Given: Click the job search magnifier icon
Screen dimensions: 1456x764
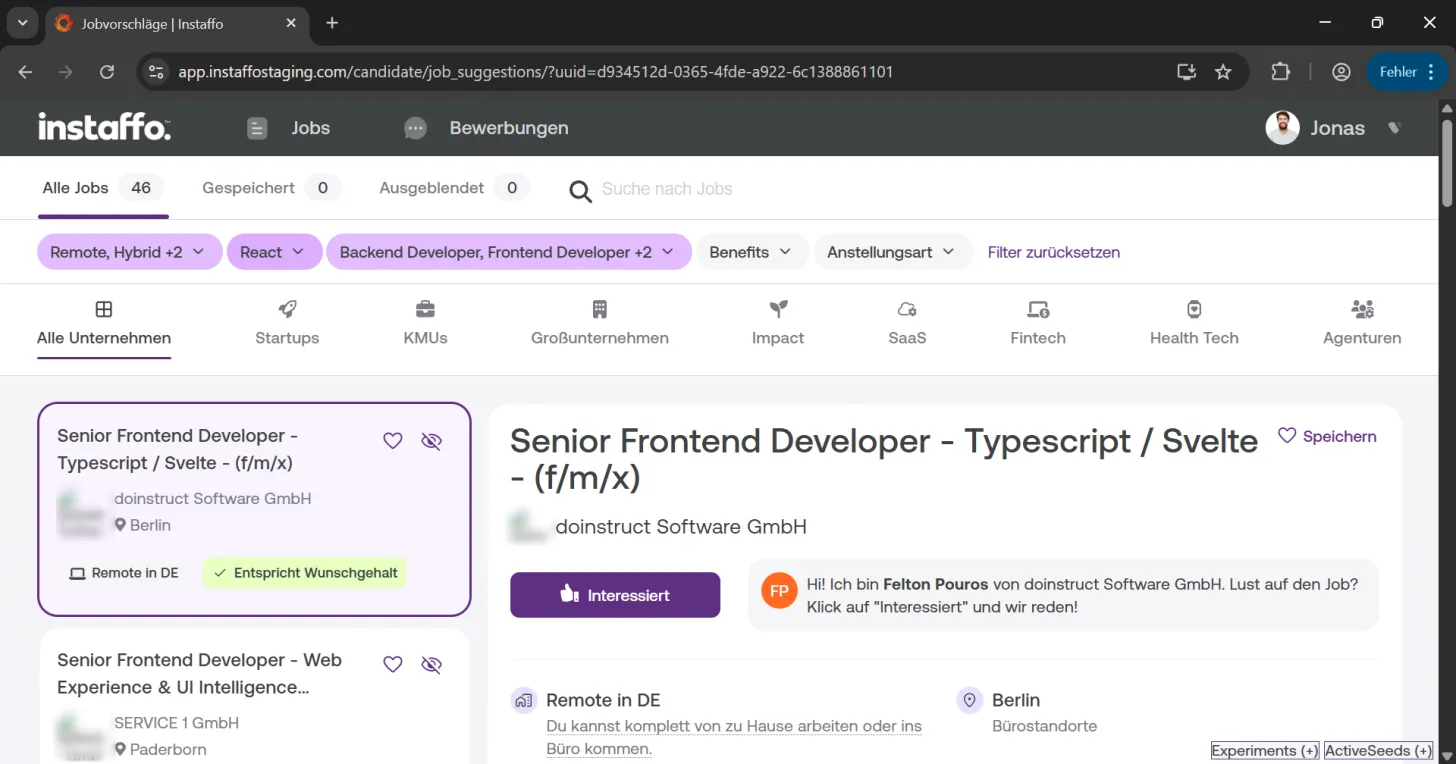Looking at the screenshot, I should (580, 190).
